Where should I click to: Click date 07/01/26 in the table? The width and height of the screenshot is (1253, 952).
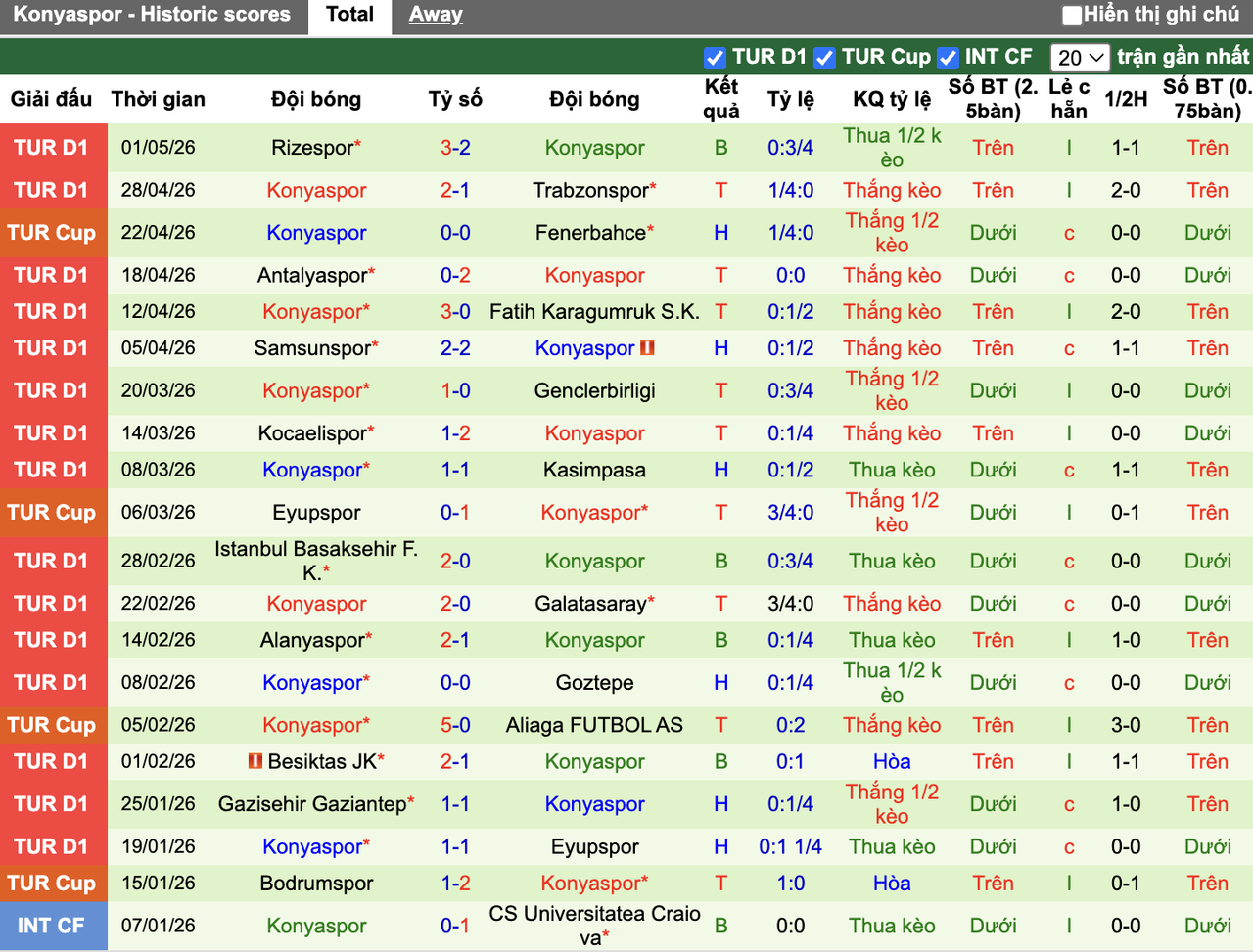click(x=159, y=926)
